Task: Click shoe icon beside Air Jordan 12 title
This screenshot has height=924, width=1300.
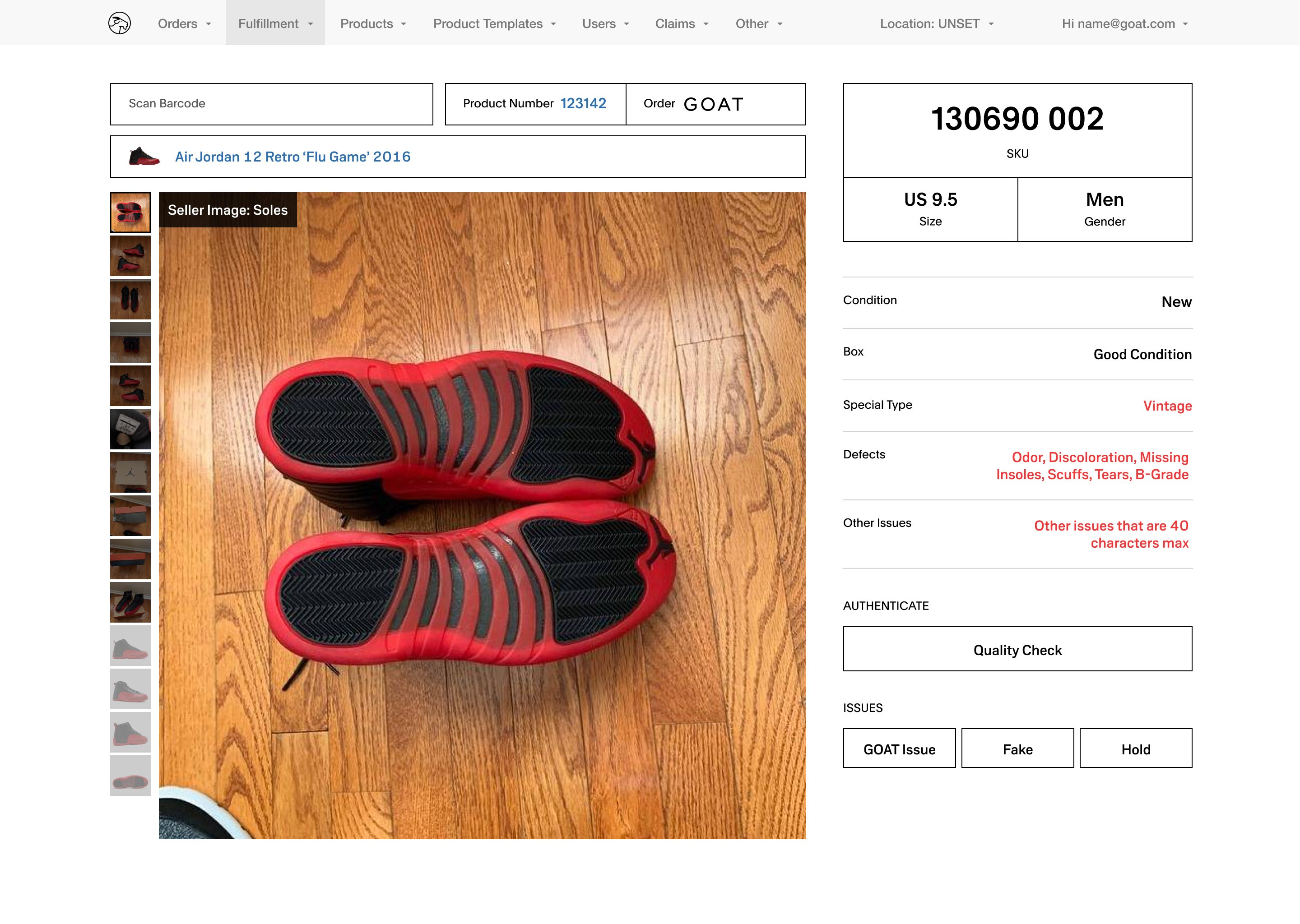Action: coord(144,157)
